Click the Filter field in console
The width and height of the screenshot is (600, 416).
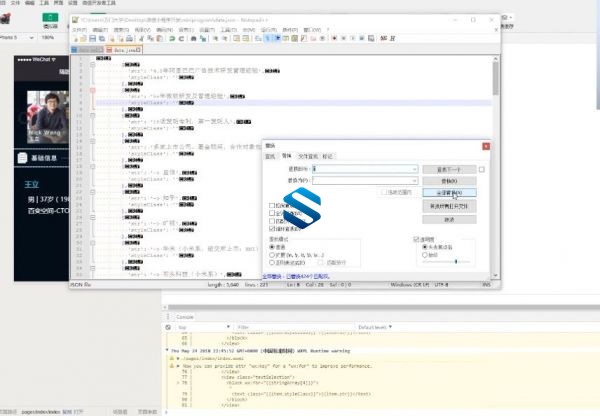click(x=295, y=327)
